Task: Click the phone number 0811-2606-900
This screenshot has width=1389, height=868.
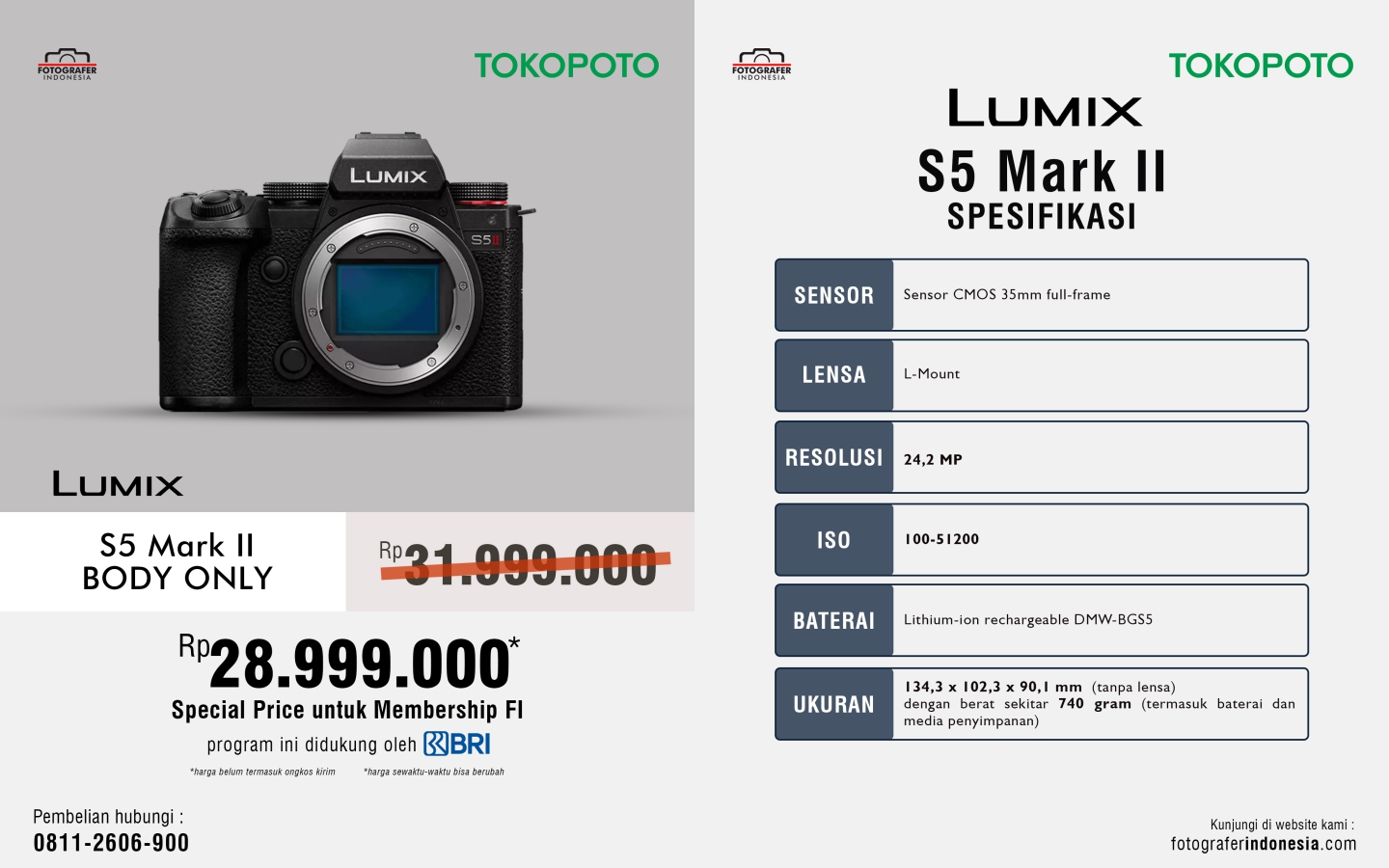Action: tap(111, 843)
